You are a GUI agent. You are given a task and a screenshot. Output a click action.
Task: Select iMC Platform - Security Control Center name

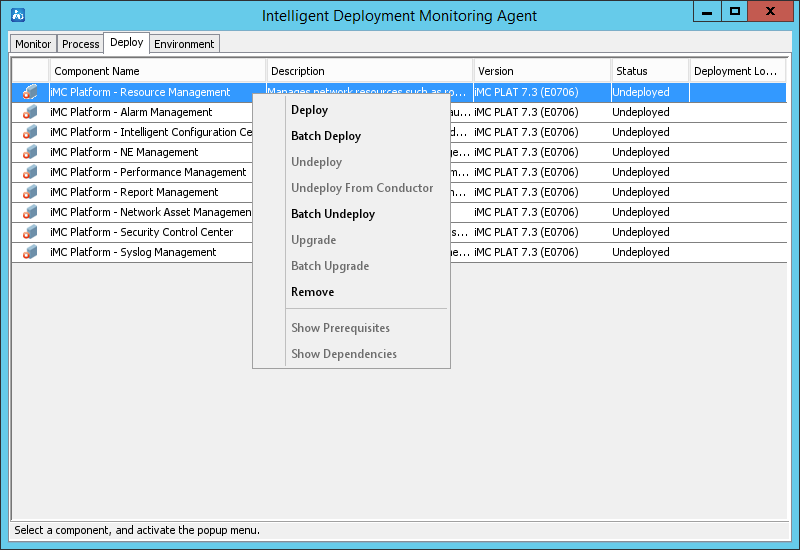pyautogui.click(x=141, y=232)
